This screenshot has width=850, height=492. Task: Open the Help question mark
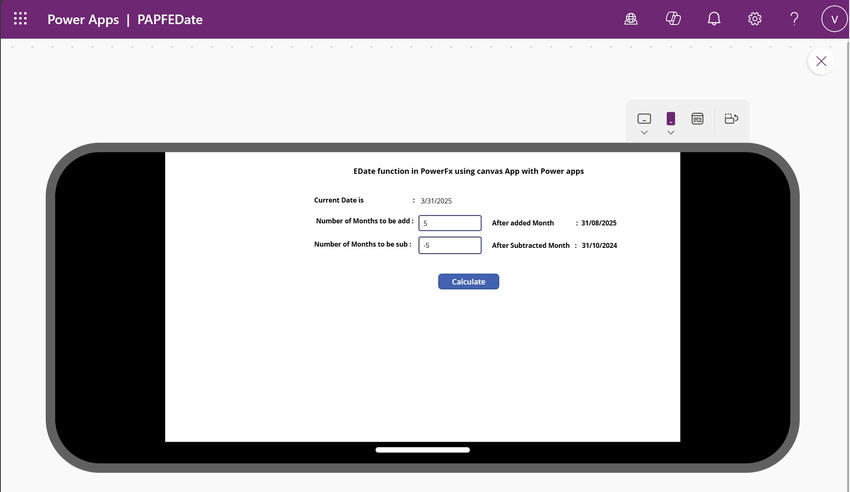click(794, 19)
